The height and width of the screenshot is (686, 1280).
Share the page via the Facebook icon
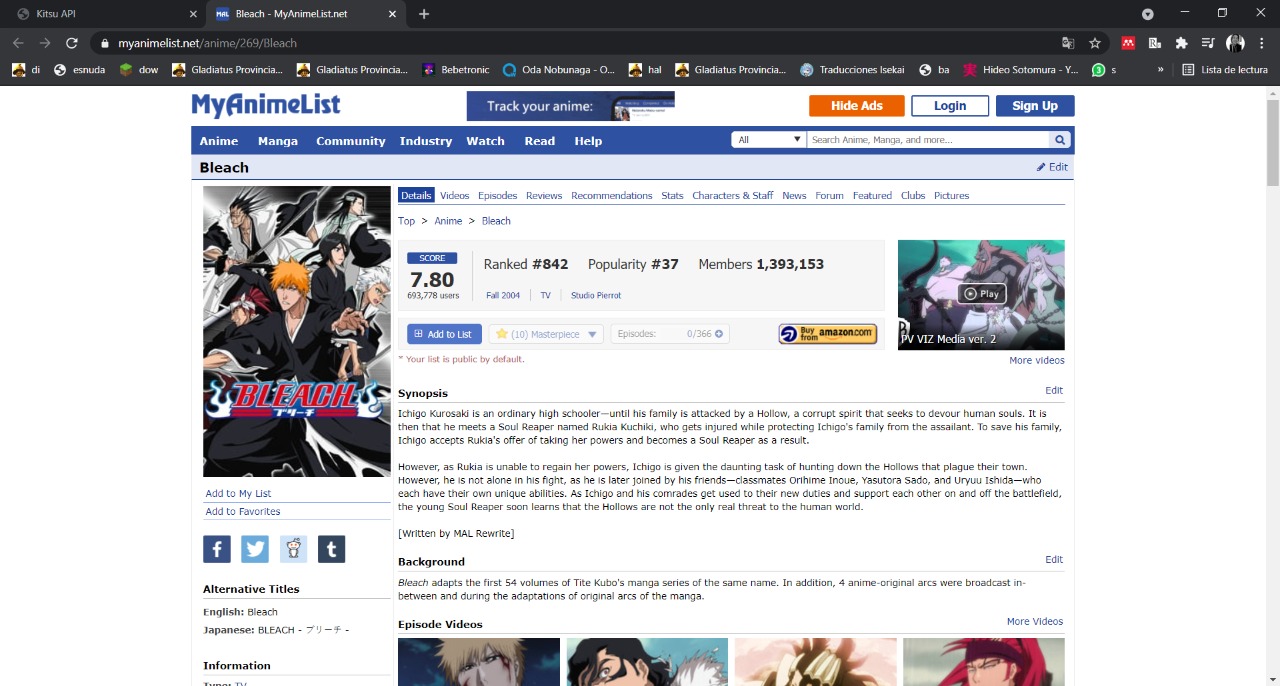216,548
